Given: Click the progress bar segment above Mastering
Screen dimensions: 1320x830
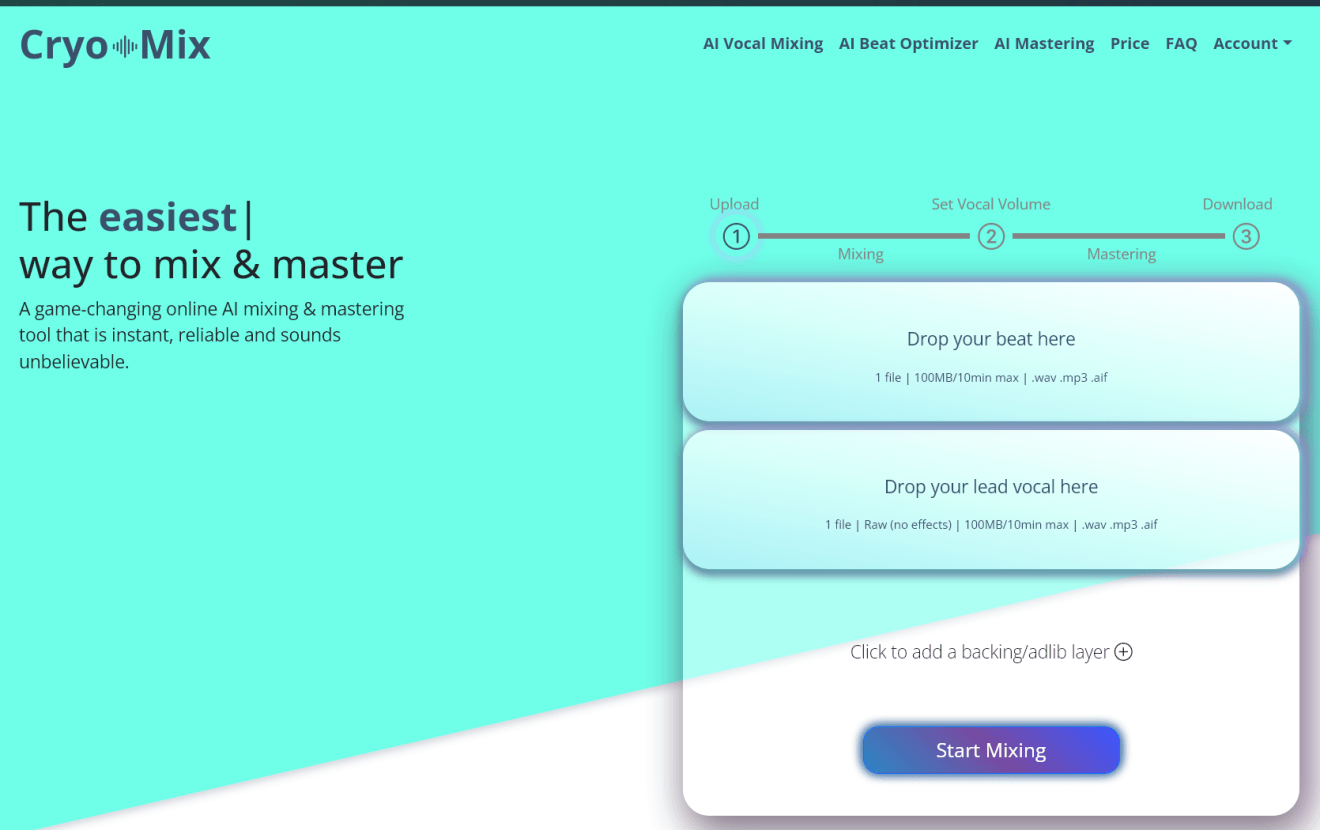Looking at the screenshot, I should pos(1118,237).
